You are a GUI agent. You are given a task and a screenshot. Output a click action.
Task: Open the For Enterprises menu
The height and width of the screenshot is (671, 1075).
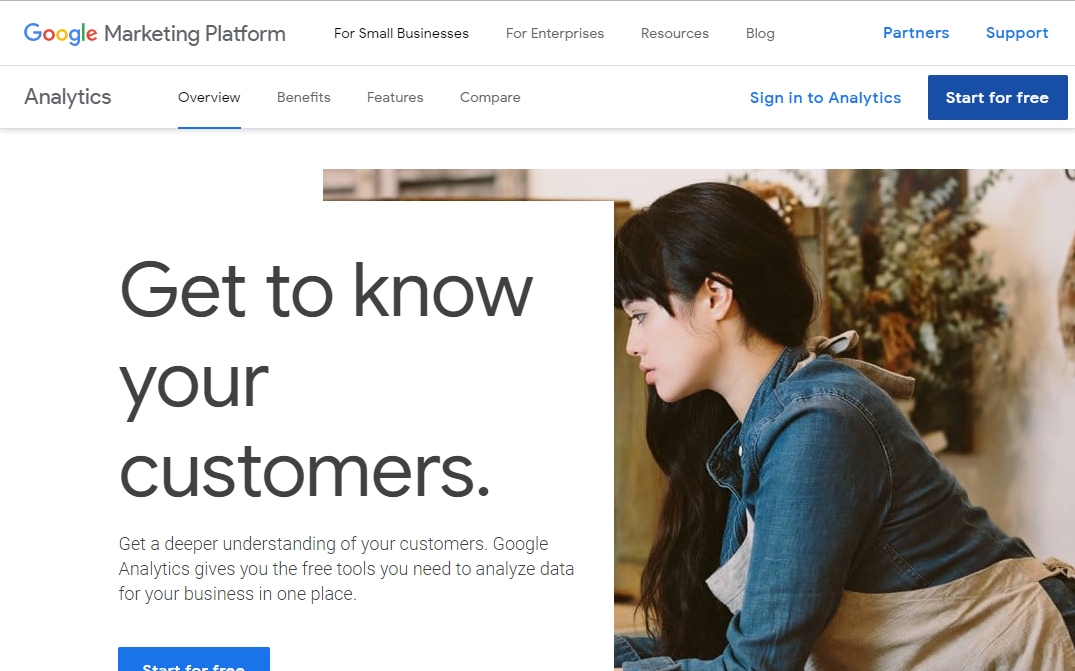pos(555,33)
